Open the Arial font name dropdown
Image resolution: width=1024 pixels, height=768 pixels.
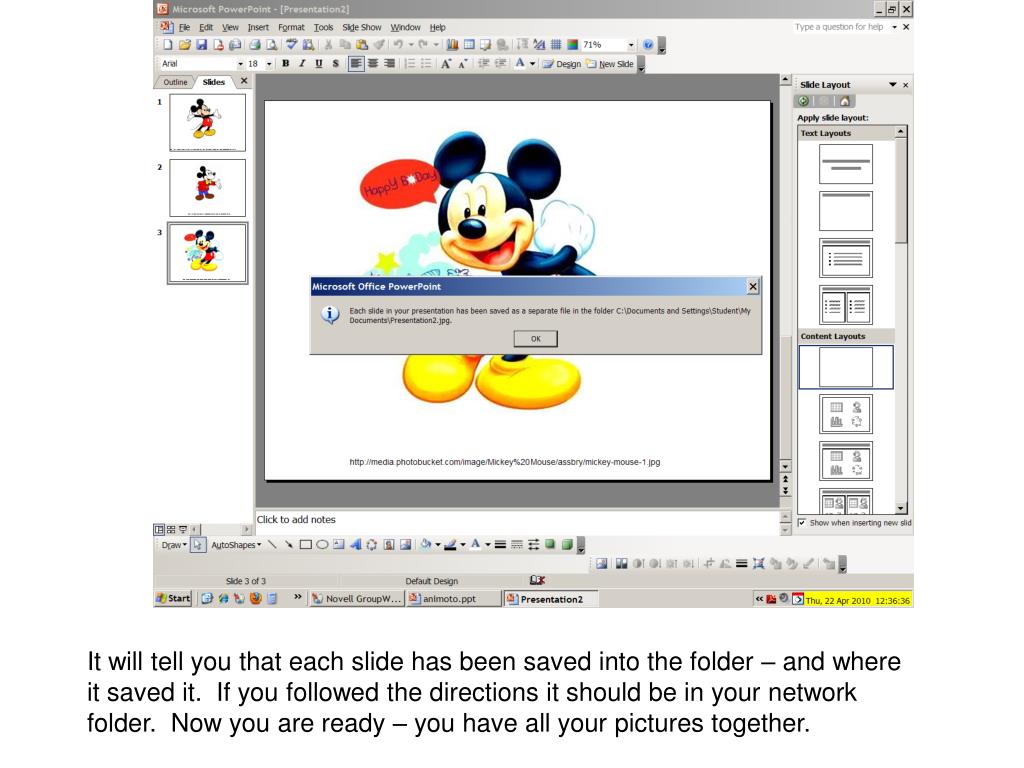pyautogui.click(x=240, y=64)
